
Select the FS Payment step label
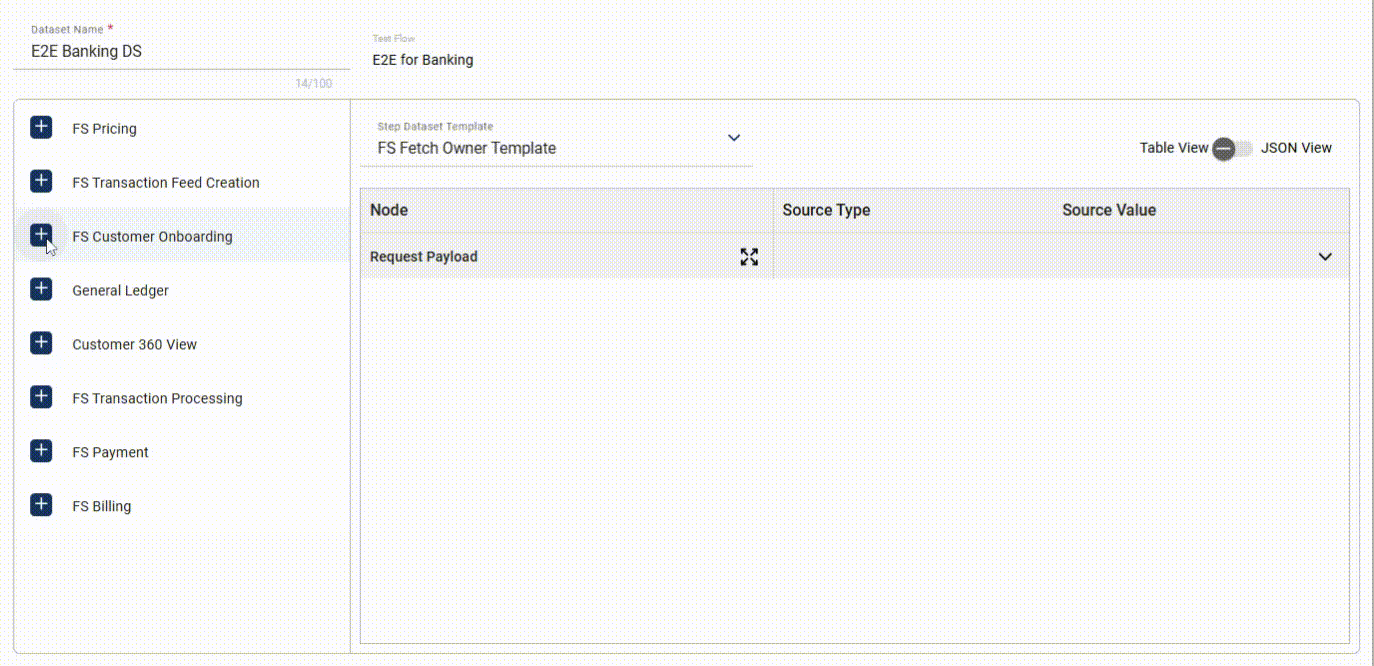(x=110, y=453)
